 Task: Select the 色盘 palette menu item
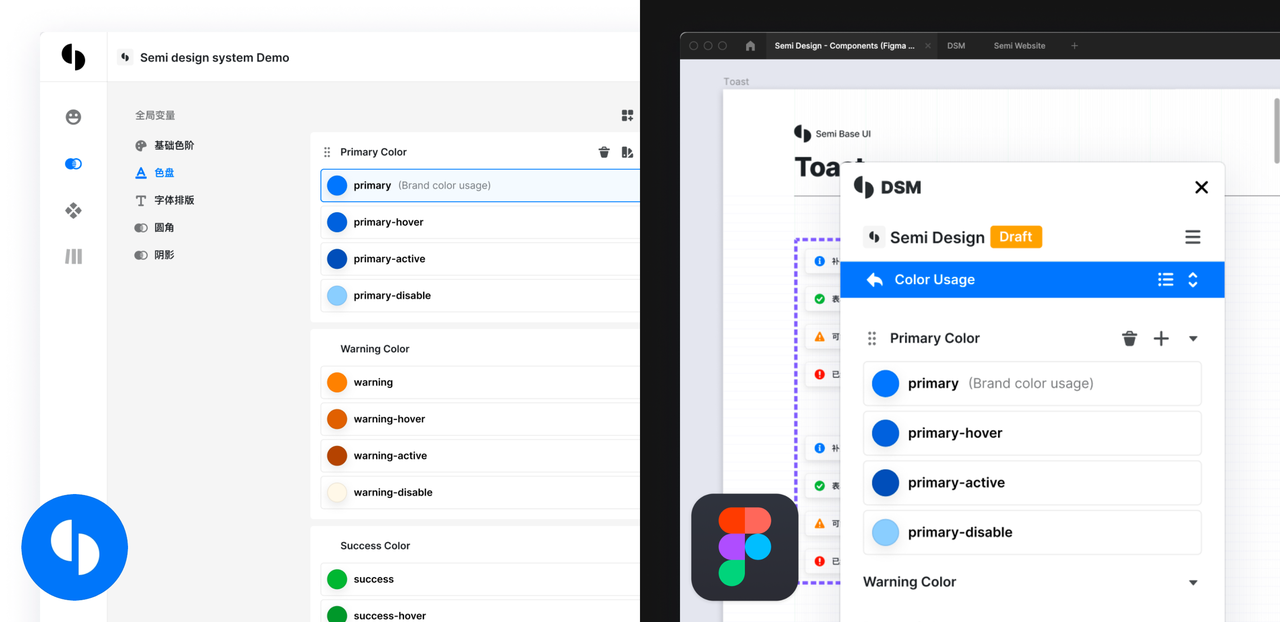click(163, 173)
